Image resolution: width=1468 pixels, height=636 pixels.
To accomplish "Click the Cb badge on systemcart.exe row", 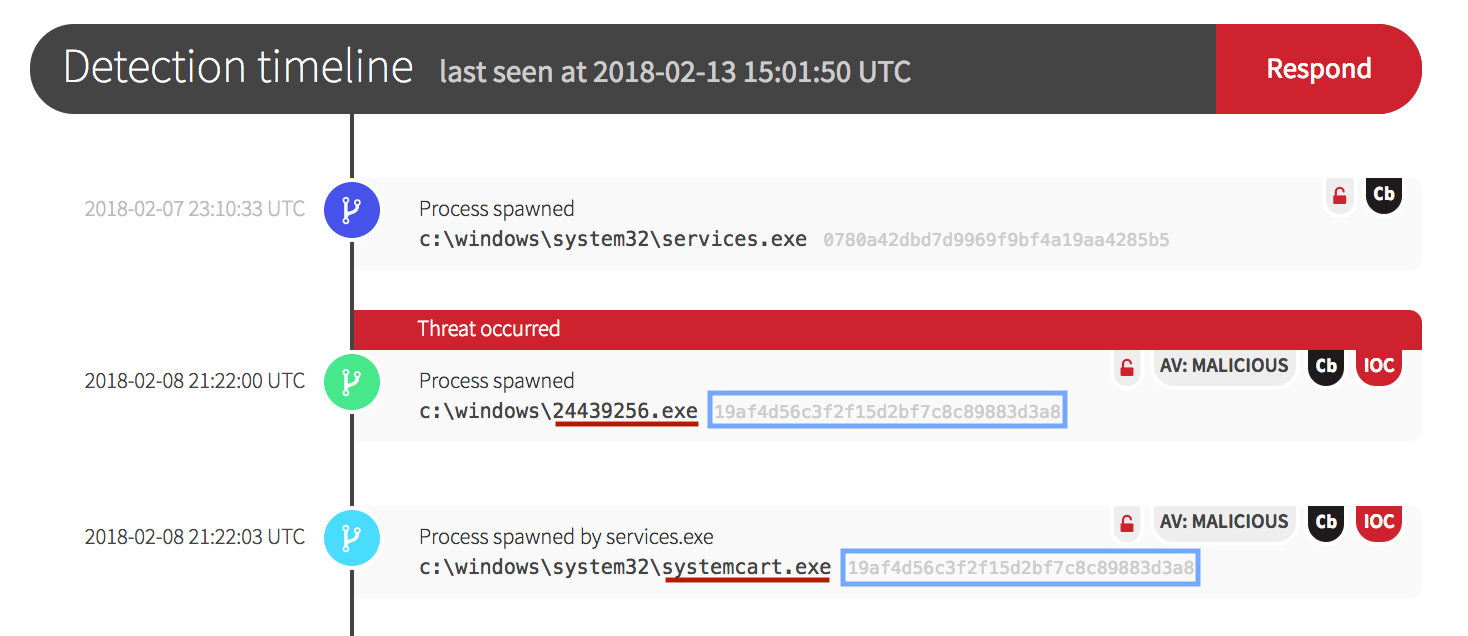I will tap(1326, 522).
